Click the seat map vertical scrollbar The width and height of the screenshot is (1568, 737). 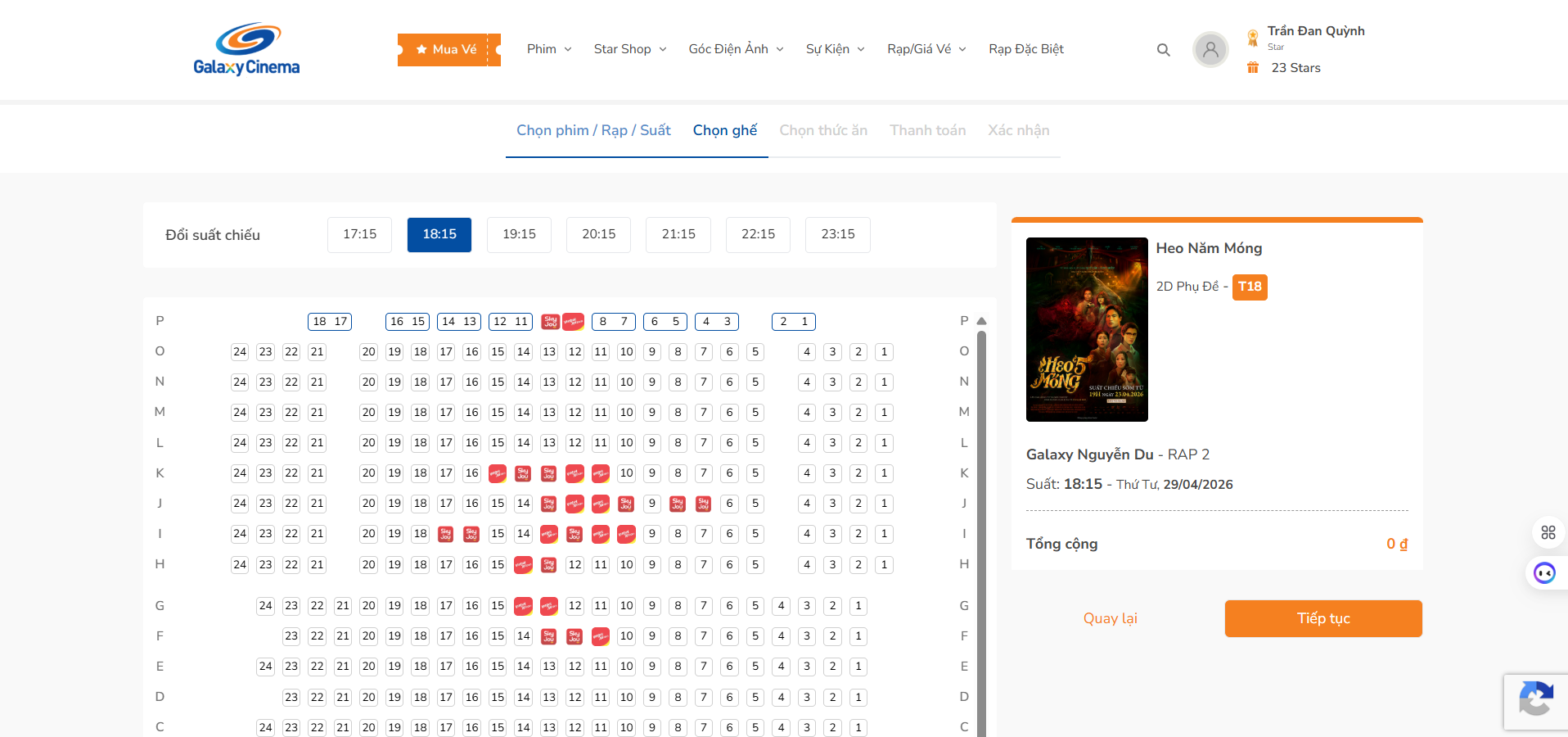pos(981,532)
